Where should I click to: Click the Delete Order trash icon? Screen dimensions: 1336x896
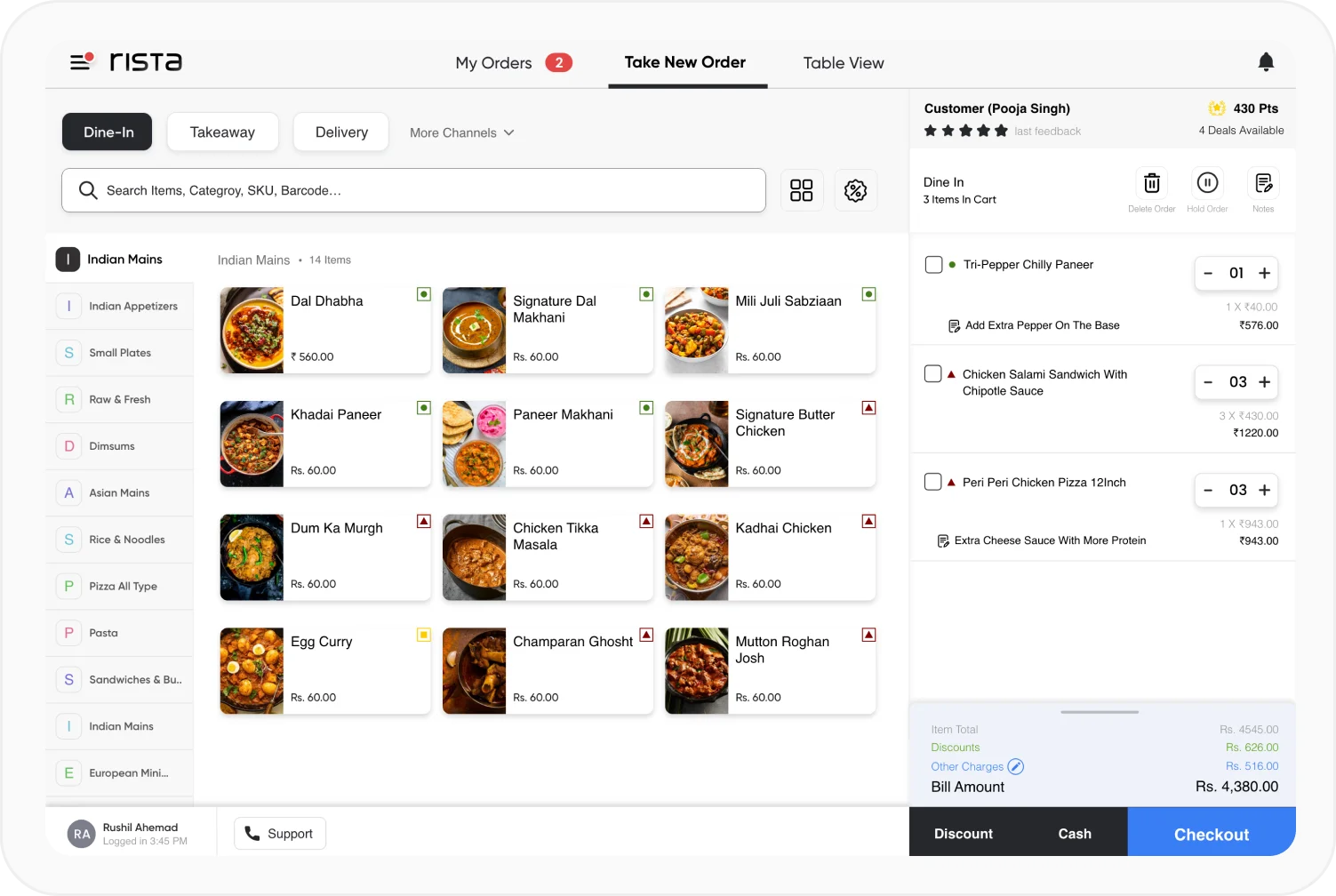tap(1152, 184)
